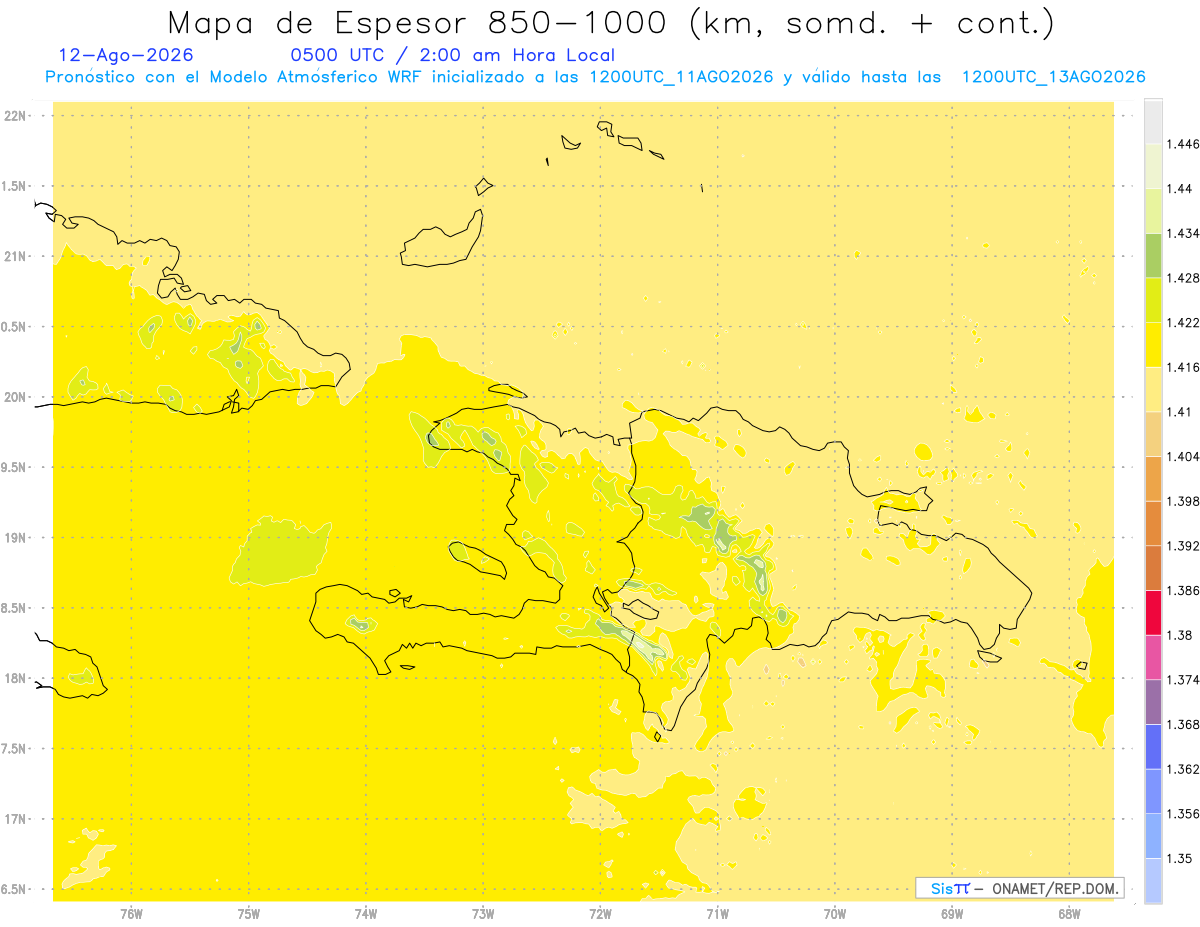Click the latitude axis label "18N"
The width and height of the screenshot is (1200, 927).
(x=15, y=678)
